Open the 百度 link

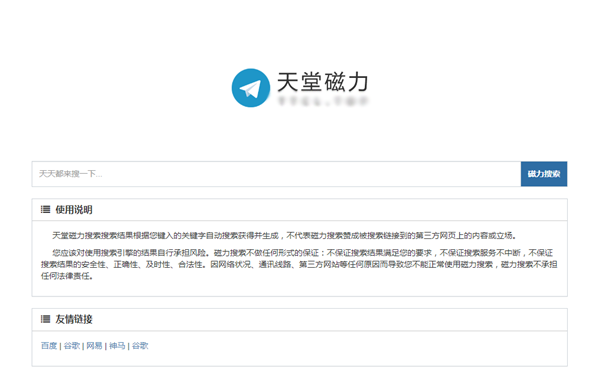(x=49, y=346)
